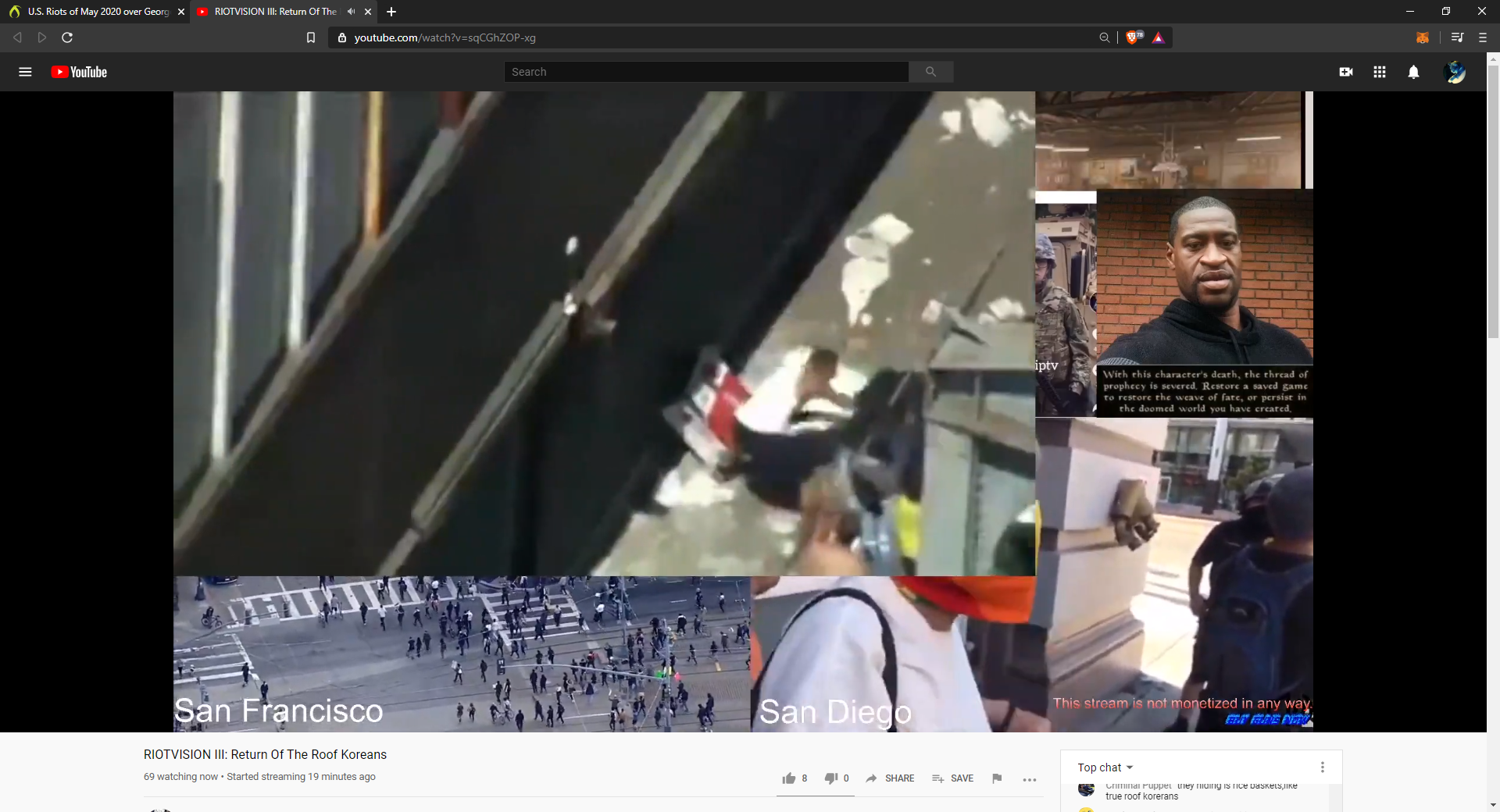Select the video title "RIOTVISION III: Return Of The Roof Koreans"
Image resolution: width=1500 pixels, height=812 pixels.
point(265,754)
